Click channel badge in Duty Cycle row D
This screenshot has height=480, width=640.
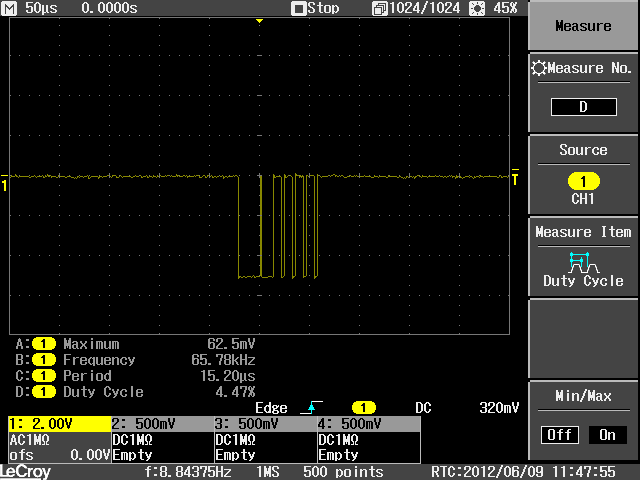44,391
